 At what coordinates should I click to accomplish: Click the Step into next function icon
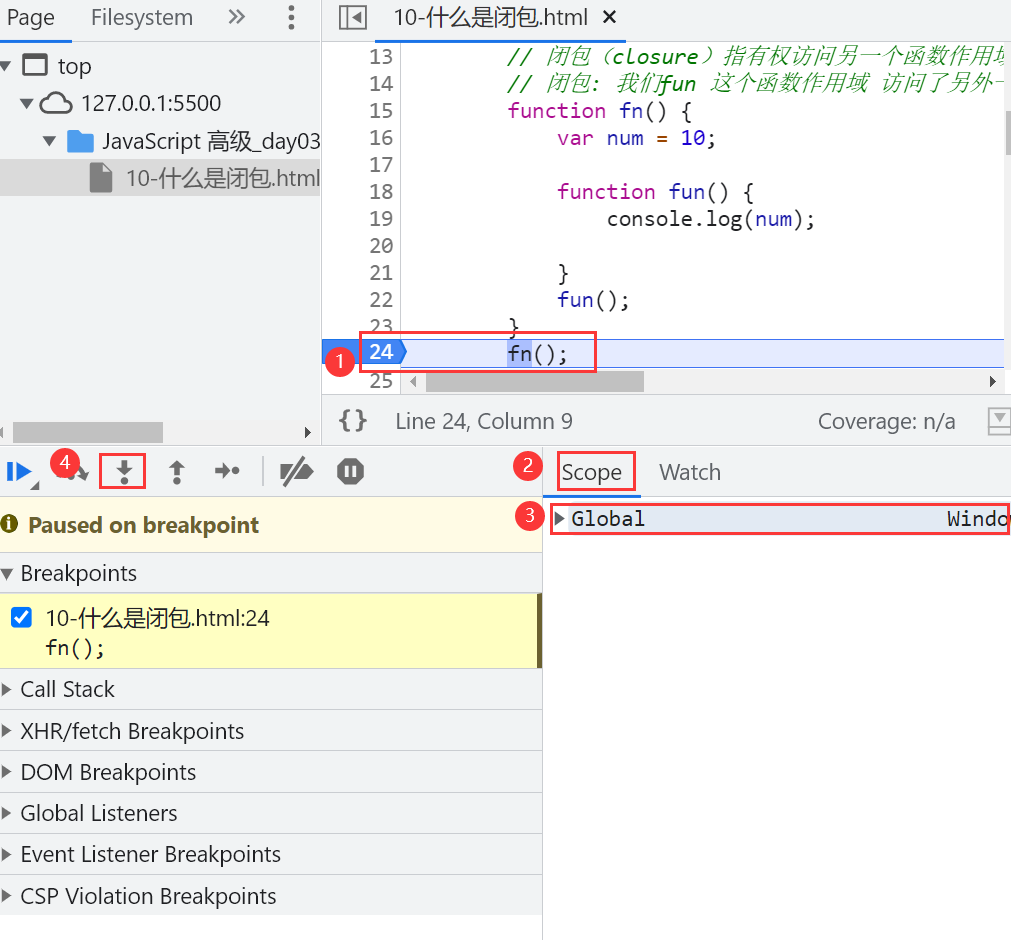[x=124, y=472]
